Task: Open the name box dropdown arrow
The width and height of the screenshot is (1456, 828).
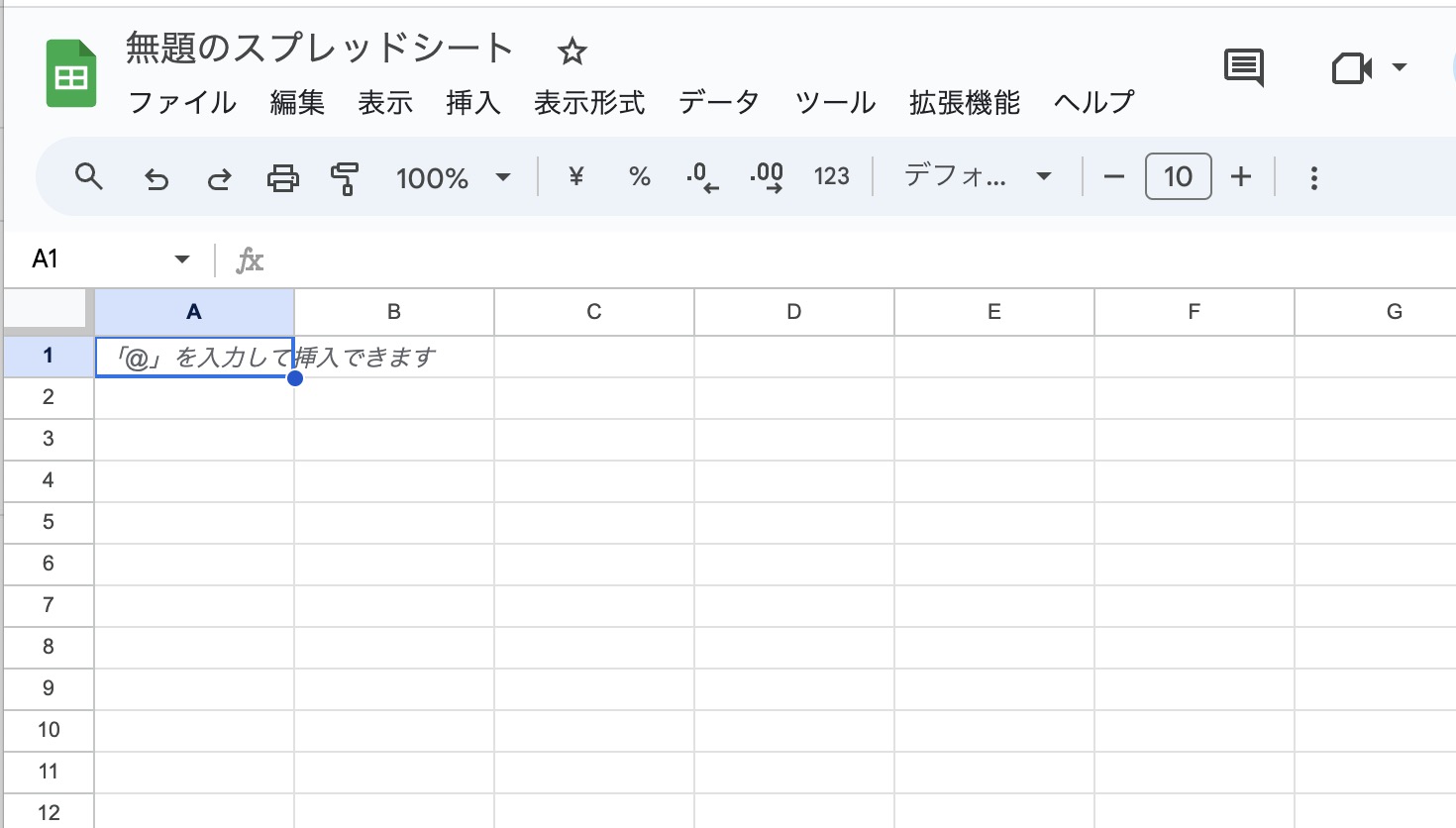Action: tap(181, 259)
